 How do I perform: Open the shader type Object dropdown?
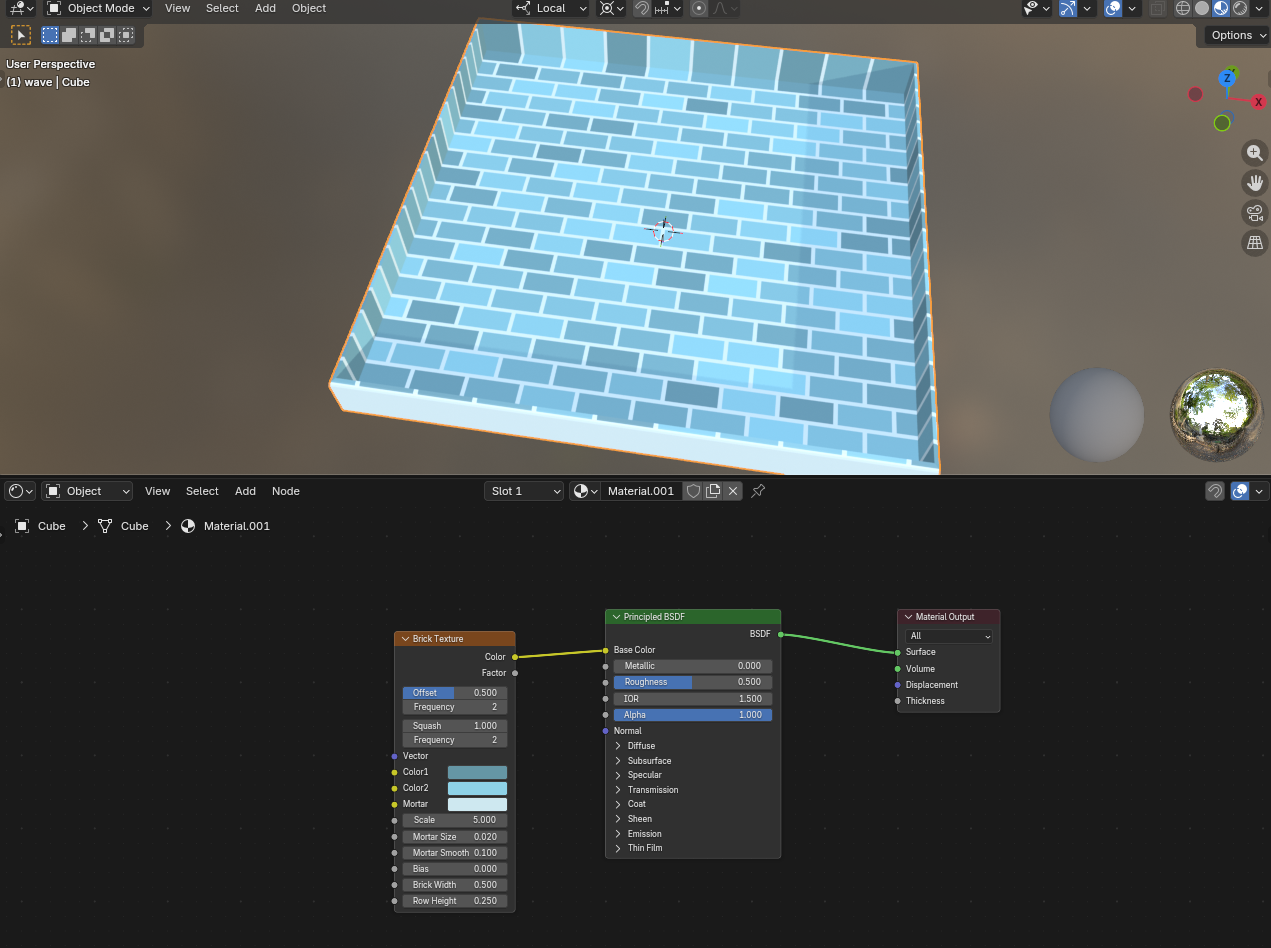[87, 491]
